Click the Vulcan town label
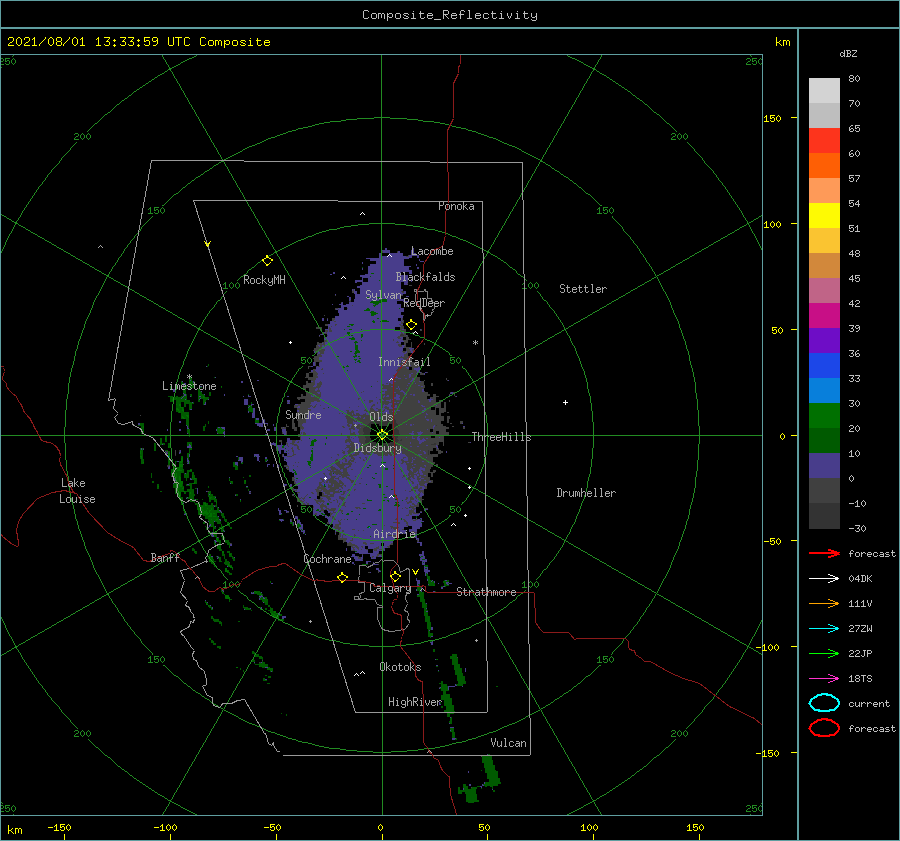This screenshot has height=841, width=900. pos(508,743)
